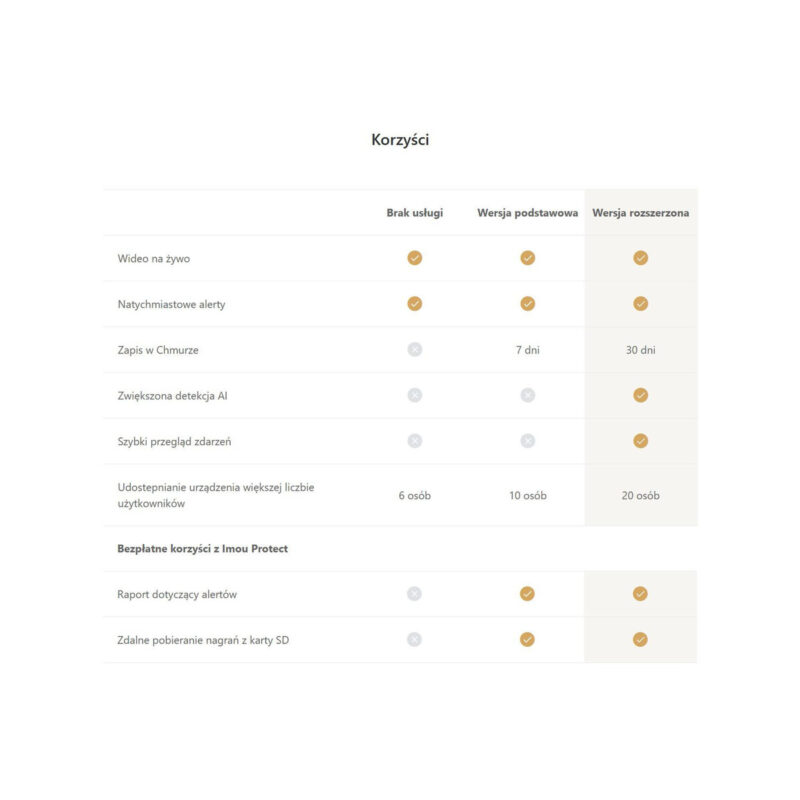800x800 pixels.
Task: Select the Wersja podstawowa column header
Action: pos(527,213)
